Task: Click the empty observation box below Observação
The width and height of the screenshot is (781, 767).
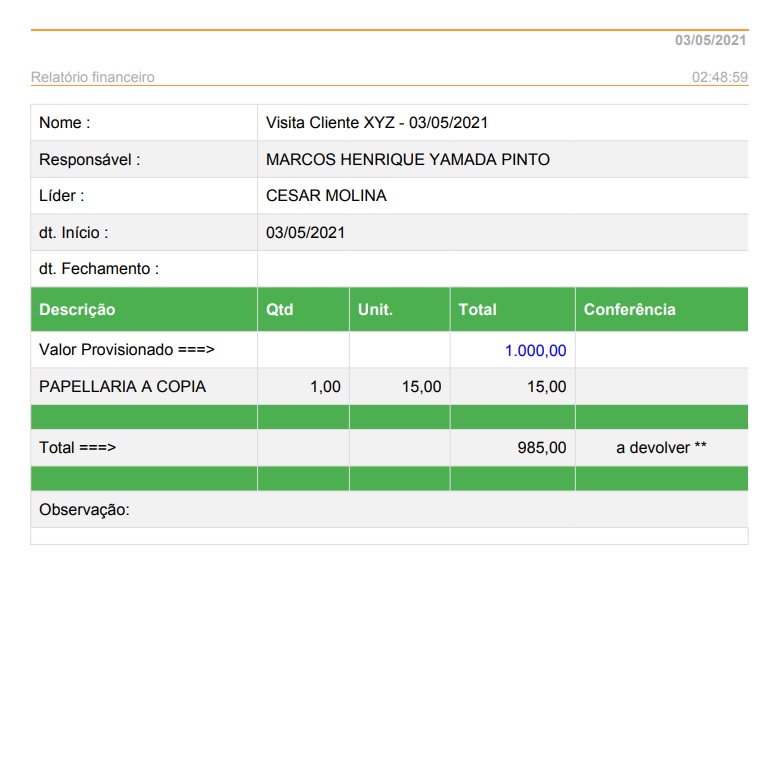Action: pos(389,536)
